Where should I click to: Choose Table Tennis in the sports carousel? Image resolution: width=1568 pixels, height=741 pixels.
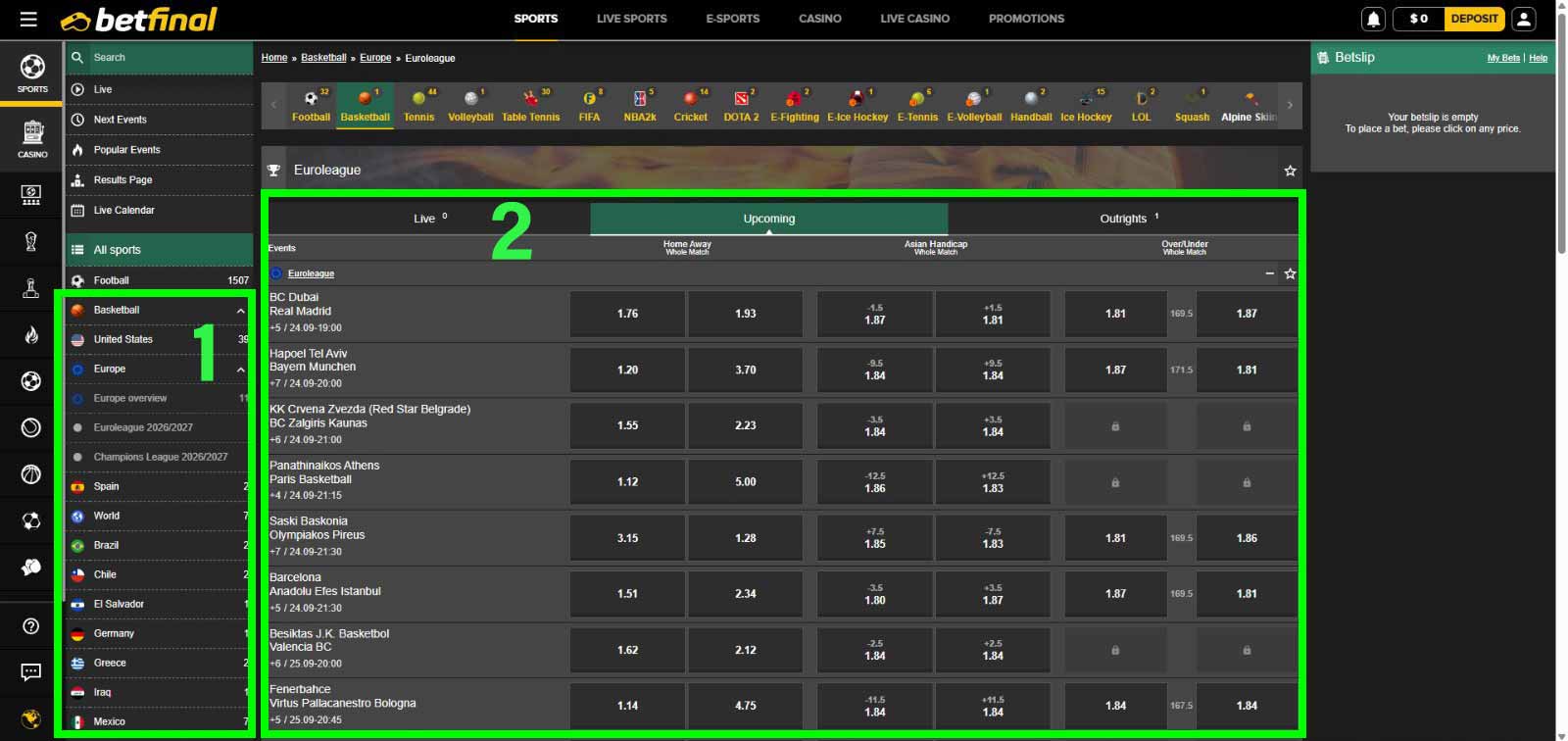pos(530,106)
